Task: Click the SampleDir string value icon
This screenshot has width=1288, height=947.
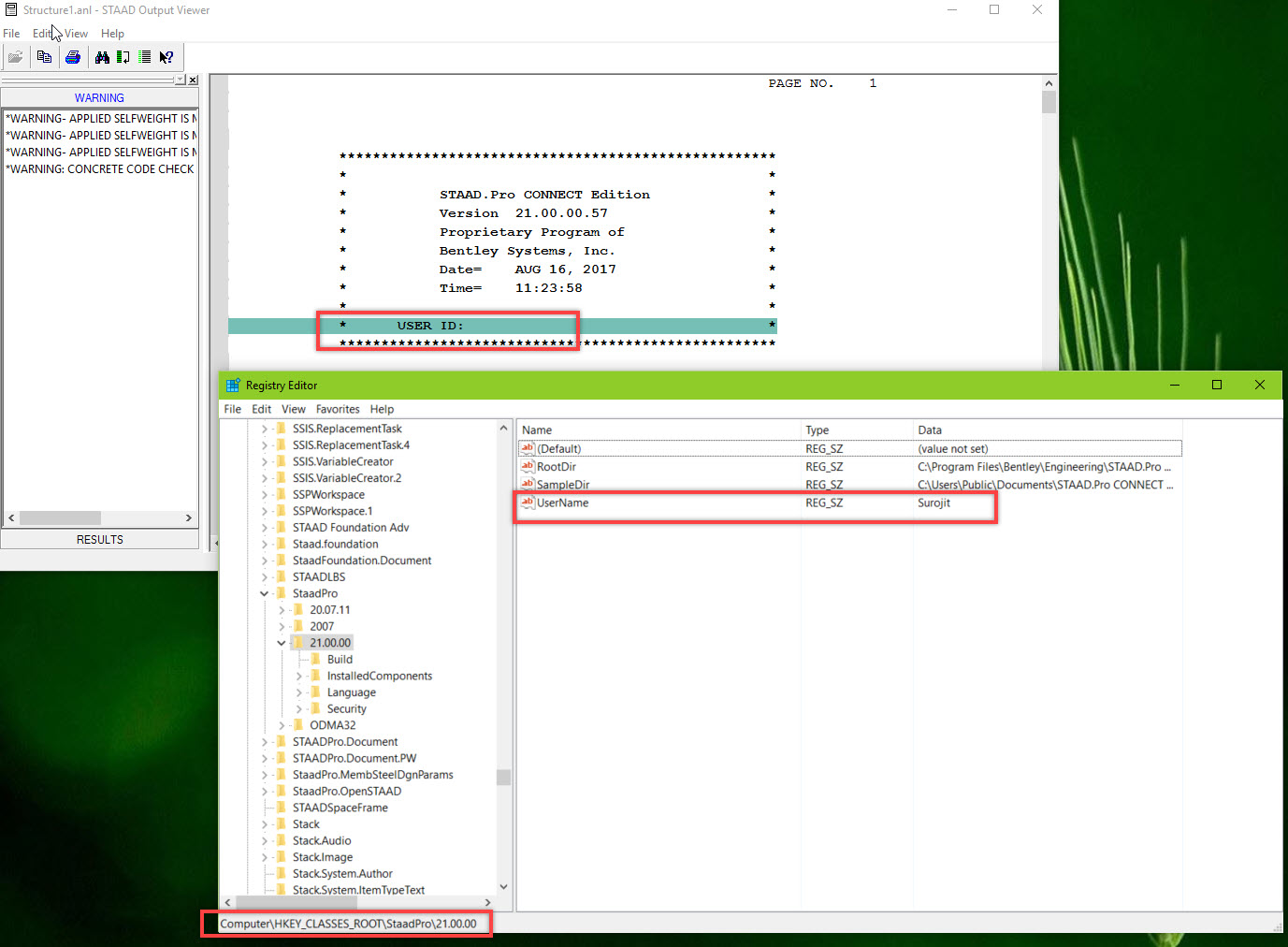Action: 528,484
